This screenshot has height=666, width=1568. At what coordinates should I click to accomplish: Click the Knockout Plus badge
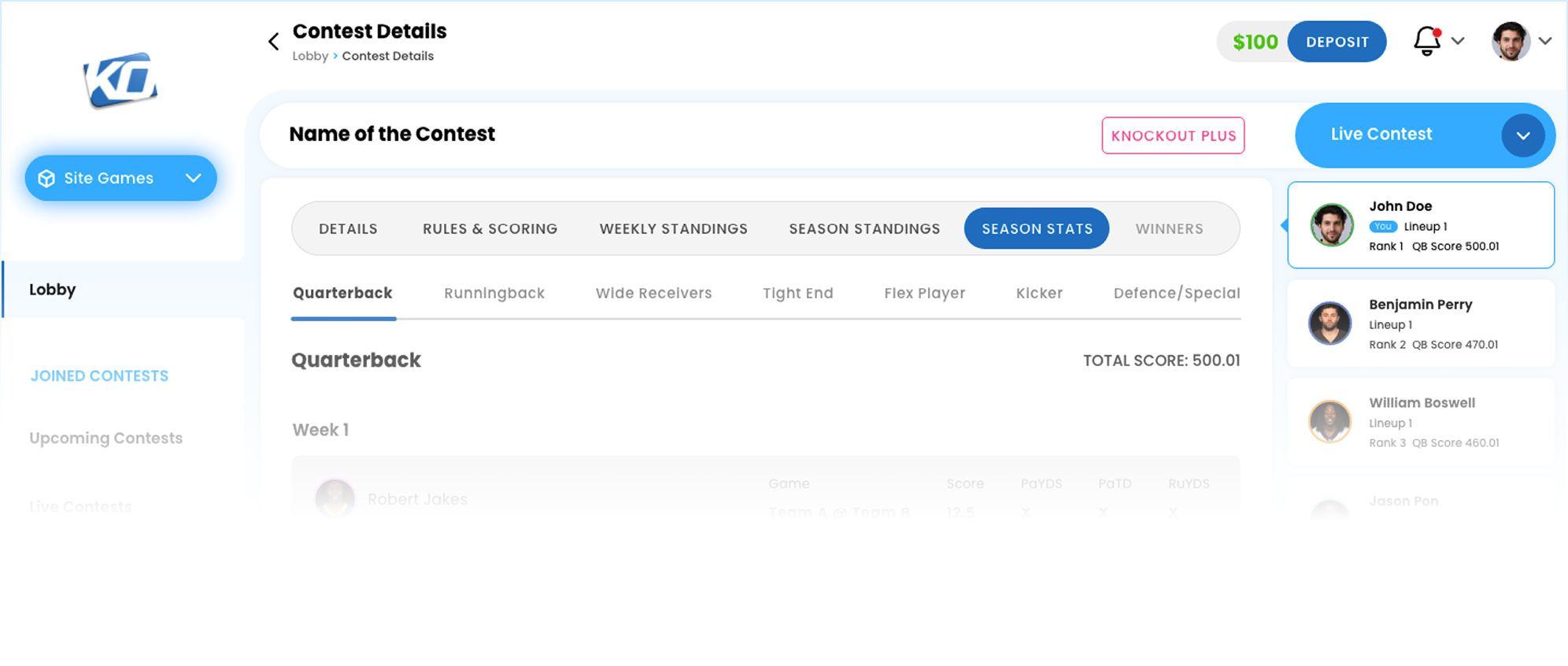point(1173,135)
